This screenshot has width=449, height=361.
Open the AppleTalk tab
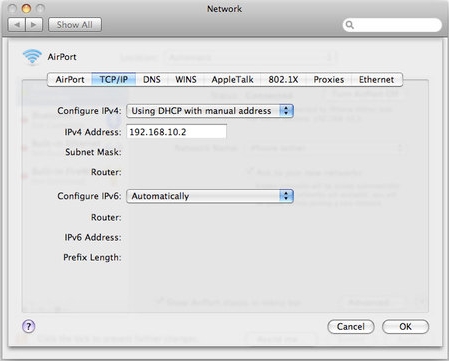coord(232,80)
